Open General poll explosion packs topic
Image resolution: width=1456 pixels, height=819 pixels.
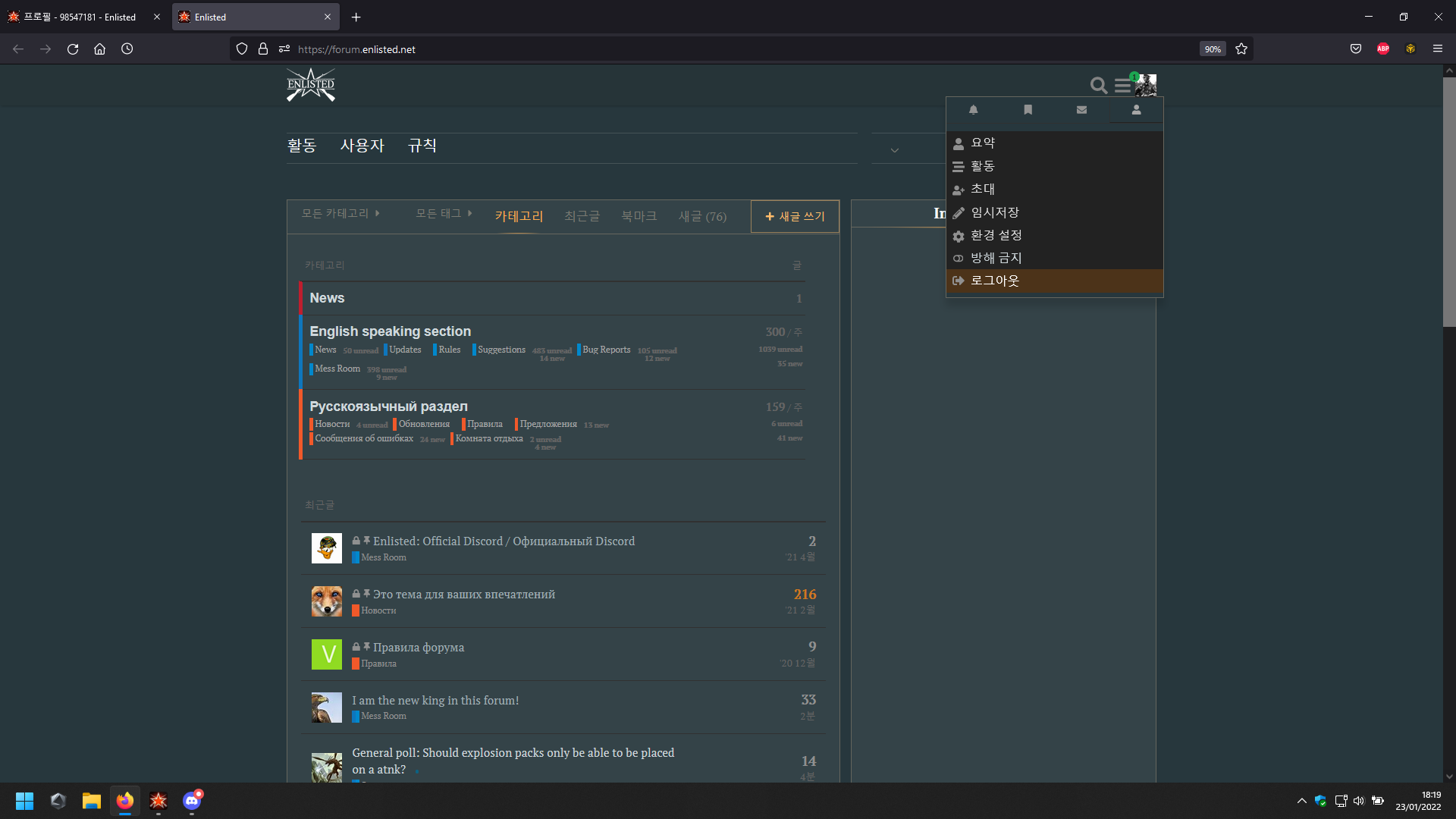[x=513, y=761]
